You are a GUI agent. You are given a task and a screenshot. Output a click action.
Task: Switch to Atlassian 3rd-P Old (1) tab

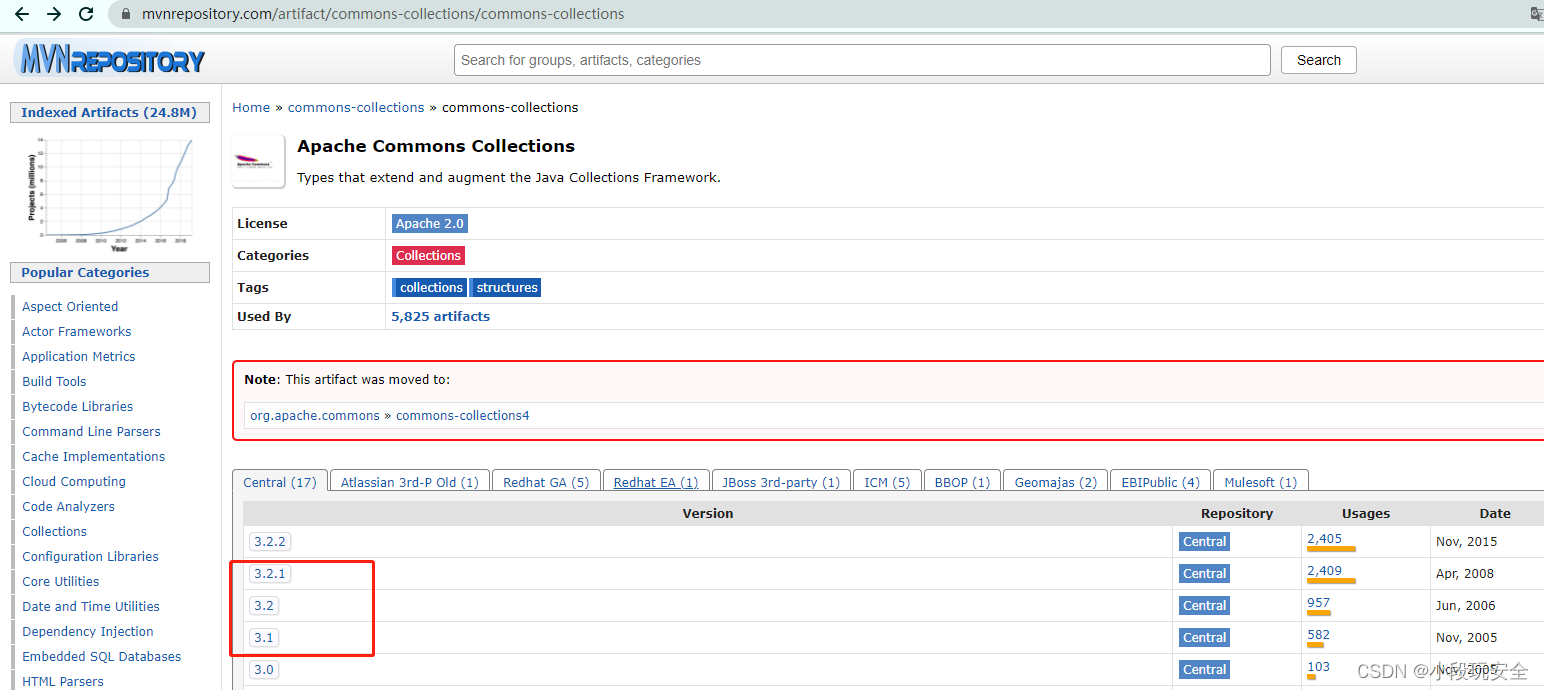(x=409, y=482)
